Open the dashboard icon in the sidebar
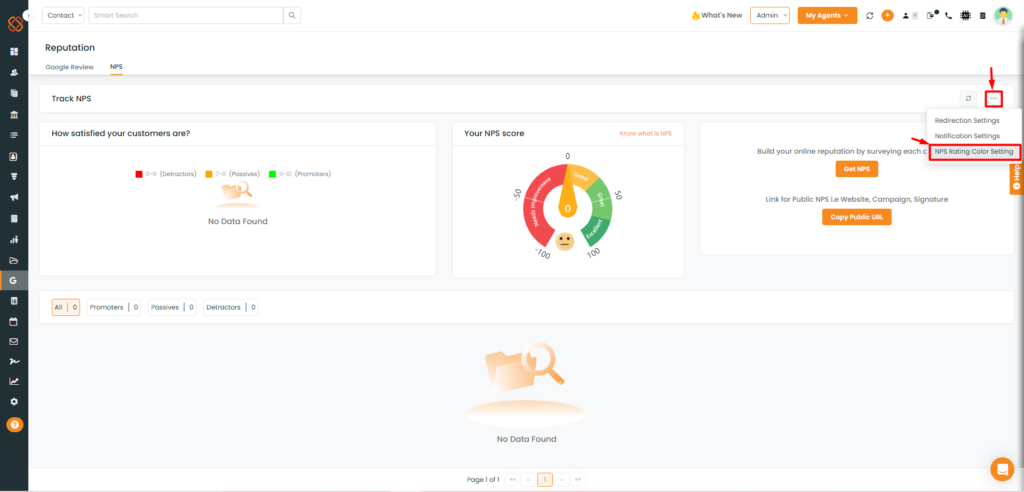Image resolution: width=1024 pixels, height=492 pixels. click(14, 52)
